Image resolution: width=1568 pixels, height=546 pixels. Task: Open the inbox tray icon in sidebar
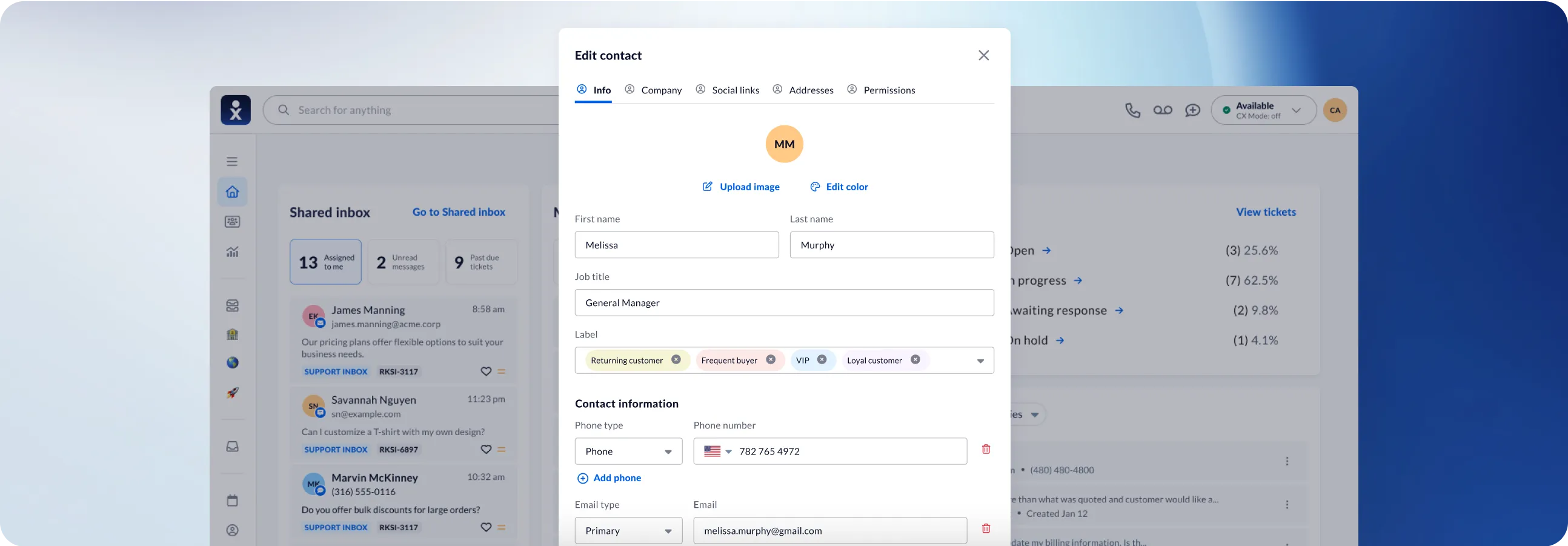(233, 446)
